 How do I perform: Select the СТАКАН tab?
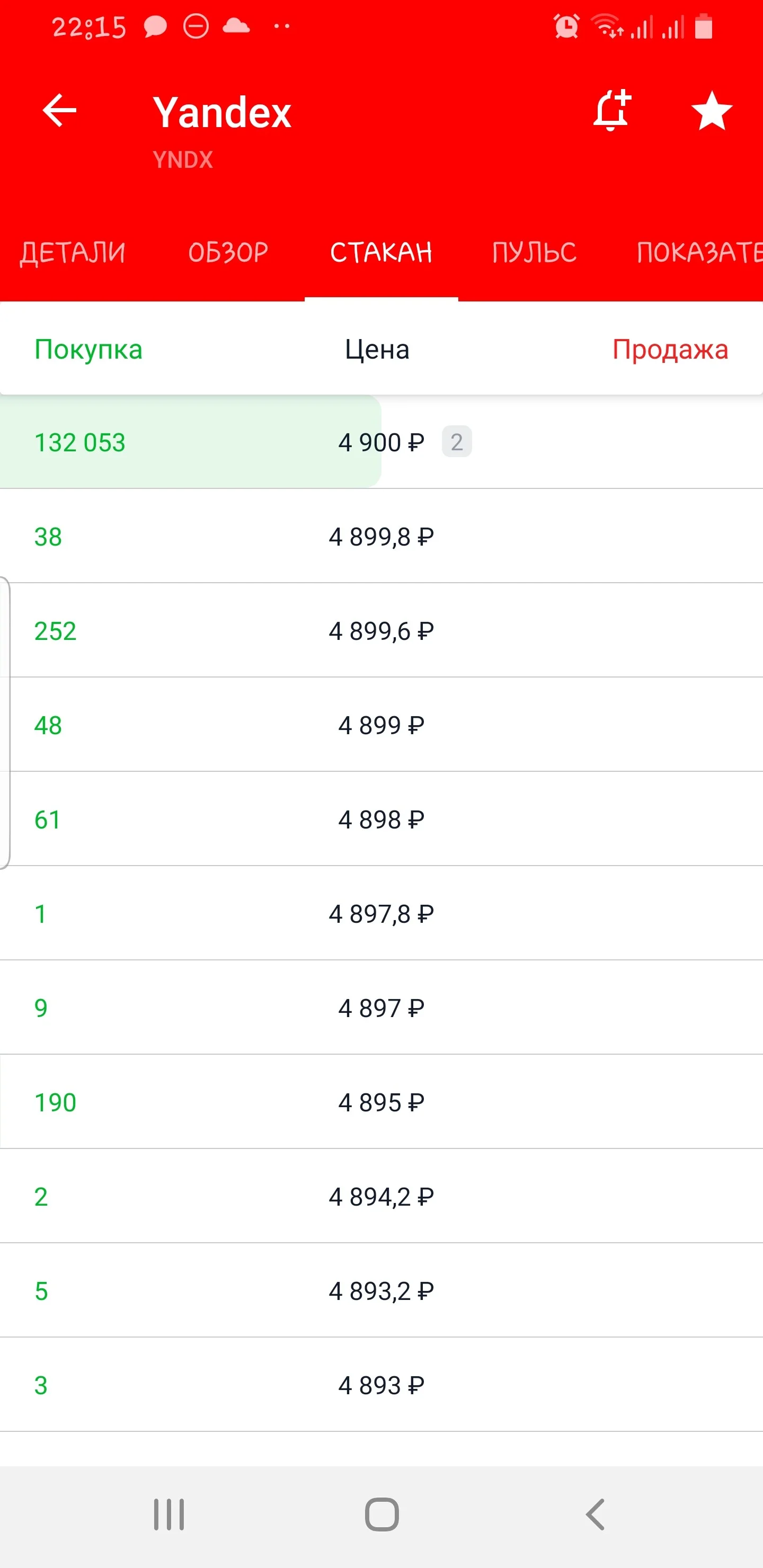(x=381, y=253)
